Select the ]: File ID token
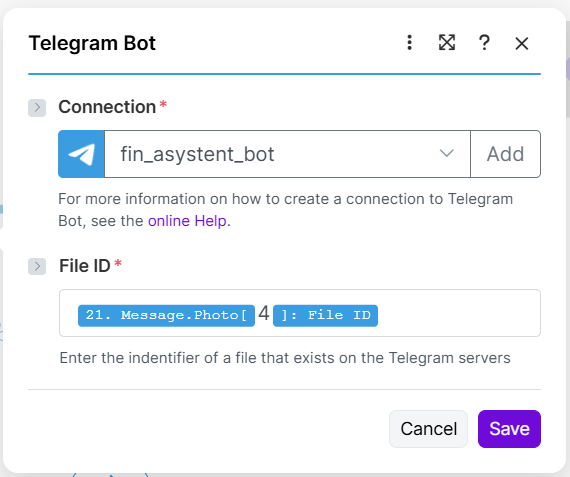The image size is (570, 477). tap(325, 315)
